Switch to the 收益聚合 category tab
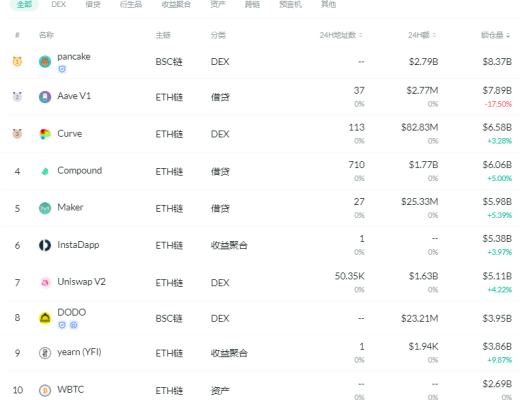This screenshot has height=400, width=520. pos(176,4)
